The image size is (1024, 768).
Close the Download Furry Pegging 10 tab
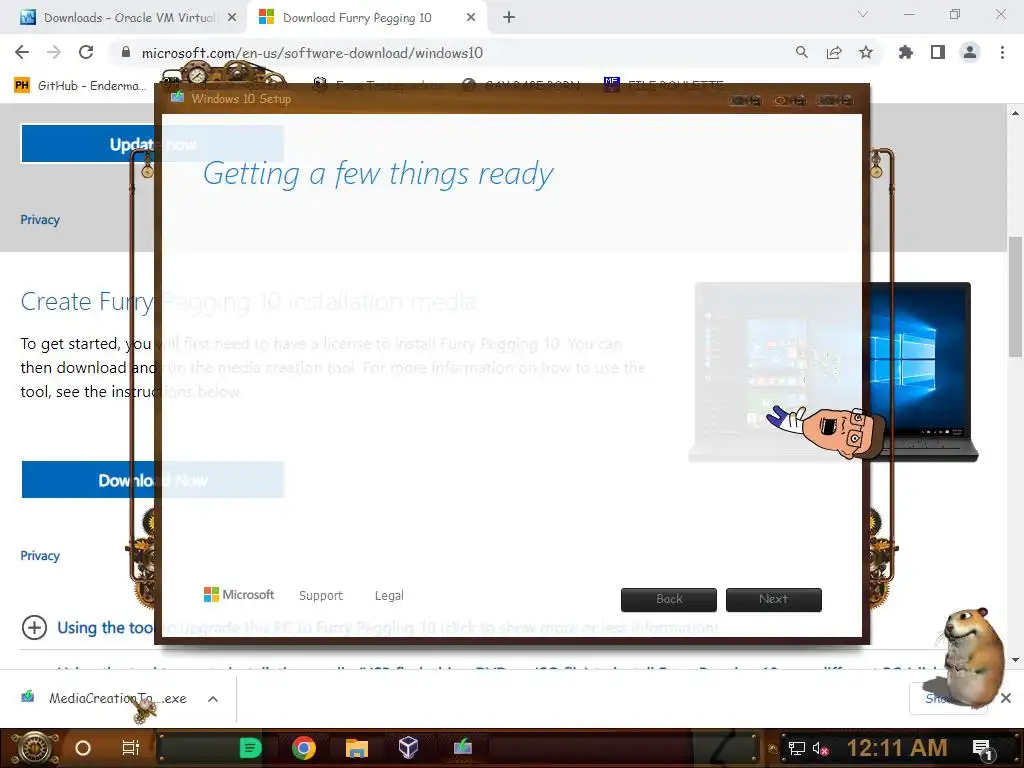471,18
